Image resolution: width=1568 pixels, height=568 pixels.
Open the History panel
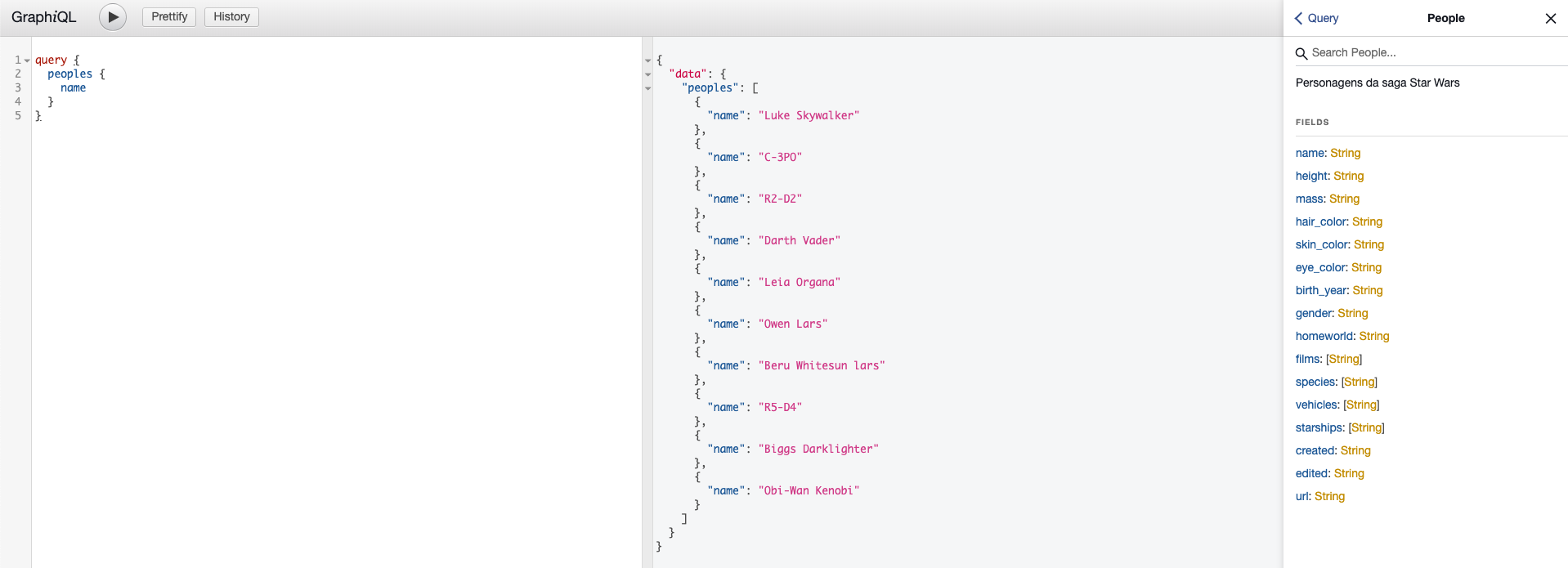point(231,17)
